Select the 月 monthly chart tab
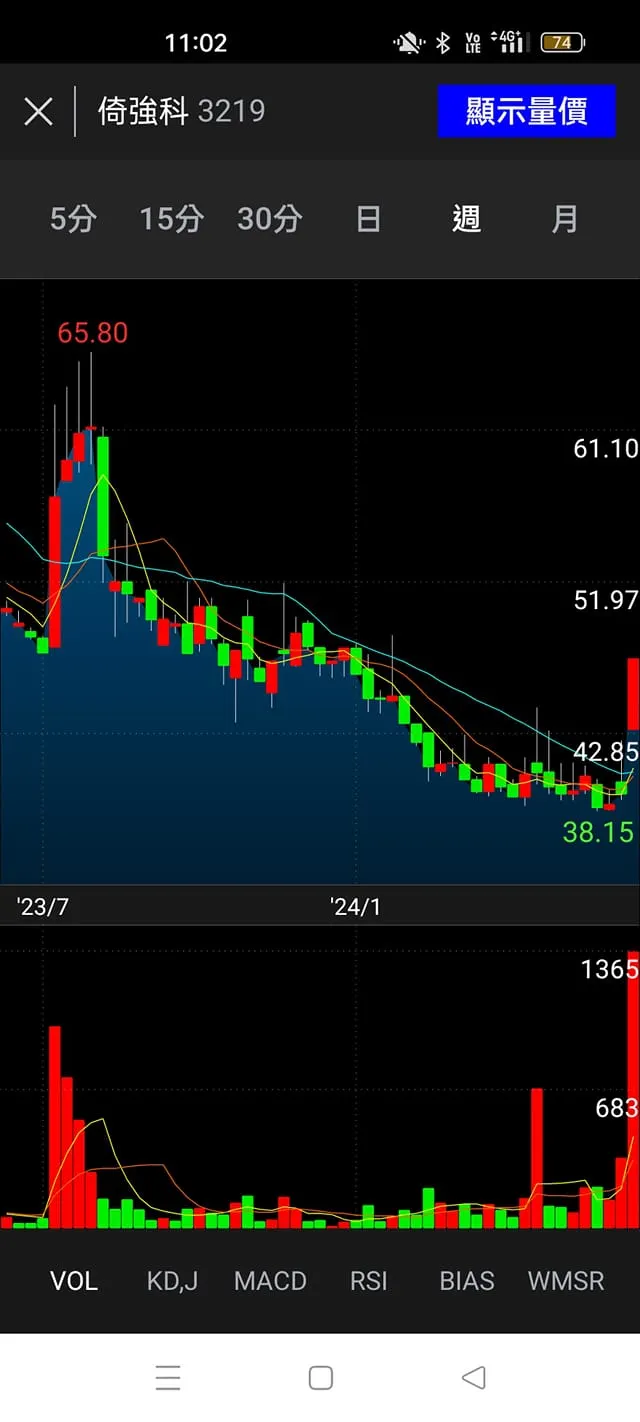This screenshot has height=1422, width=640. [565, 219]
